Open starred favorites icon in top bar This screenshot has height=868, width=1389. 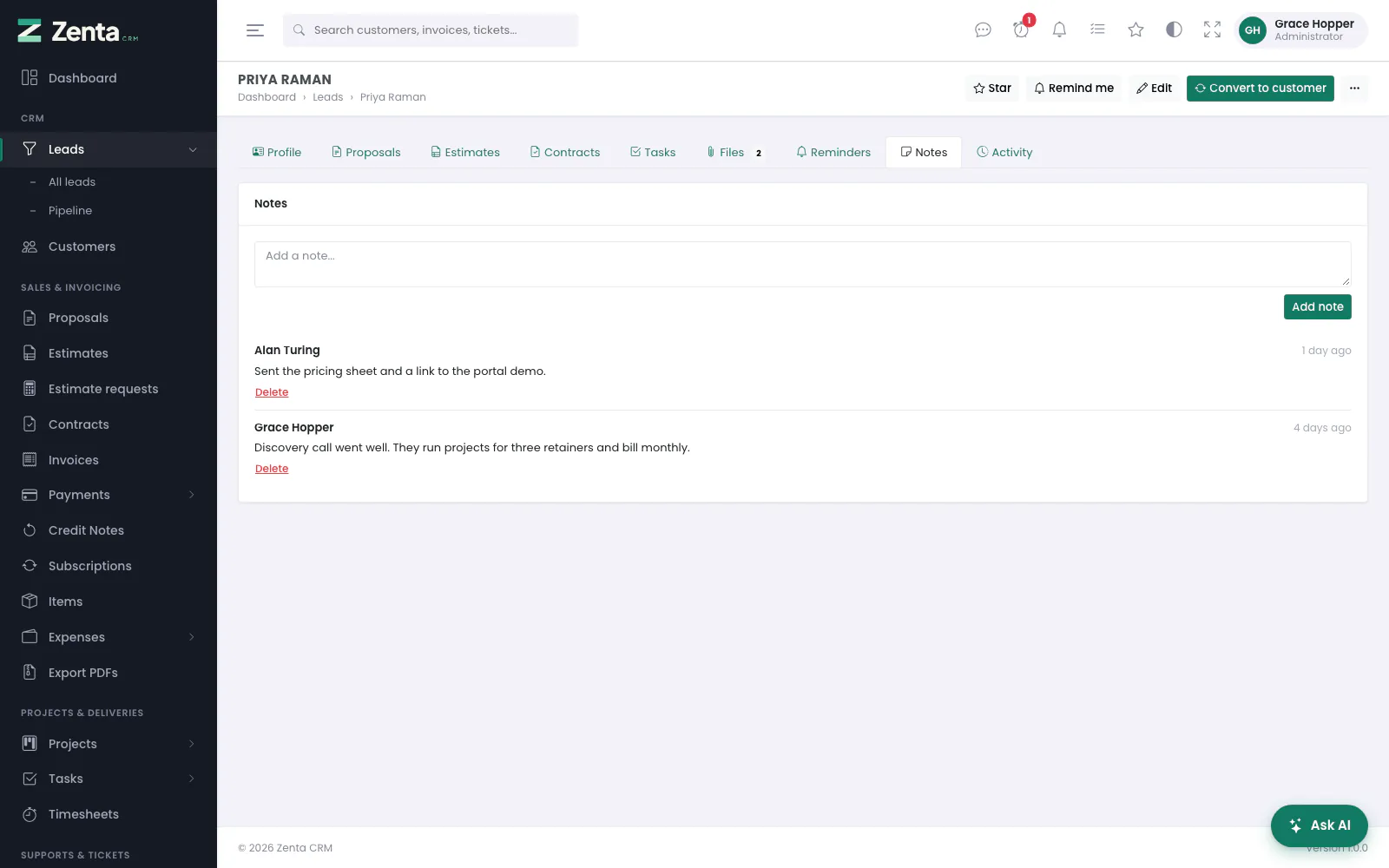tap(1136, 30)
